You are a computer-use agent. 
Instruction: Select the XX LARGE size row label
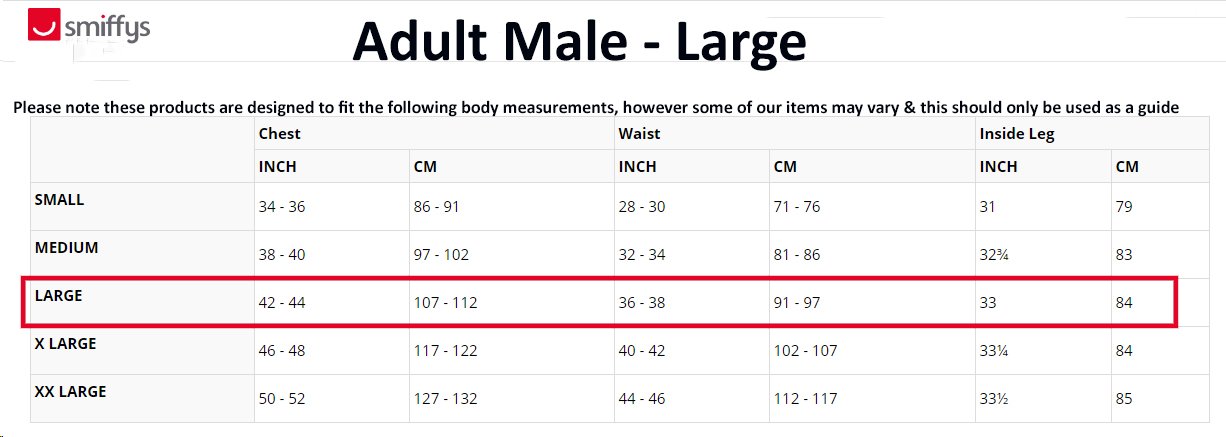(71, 392)
